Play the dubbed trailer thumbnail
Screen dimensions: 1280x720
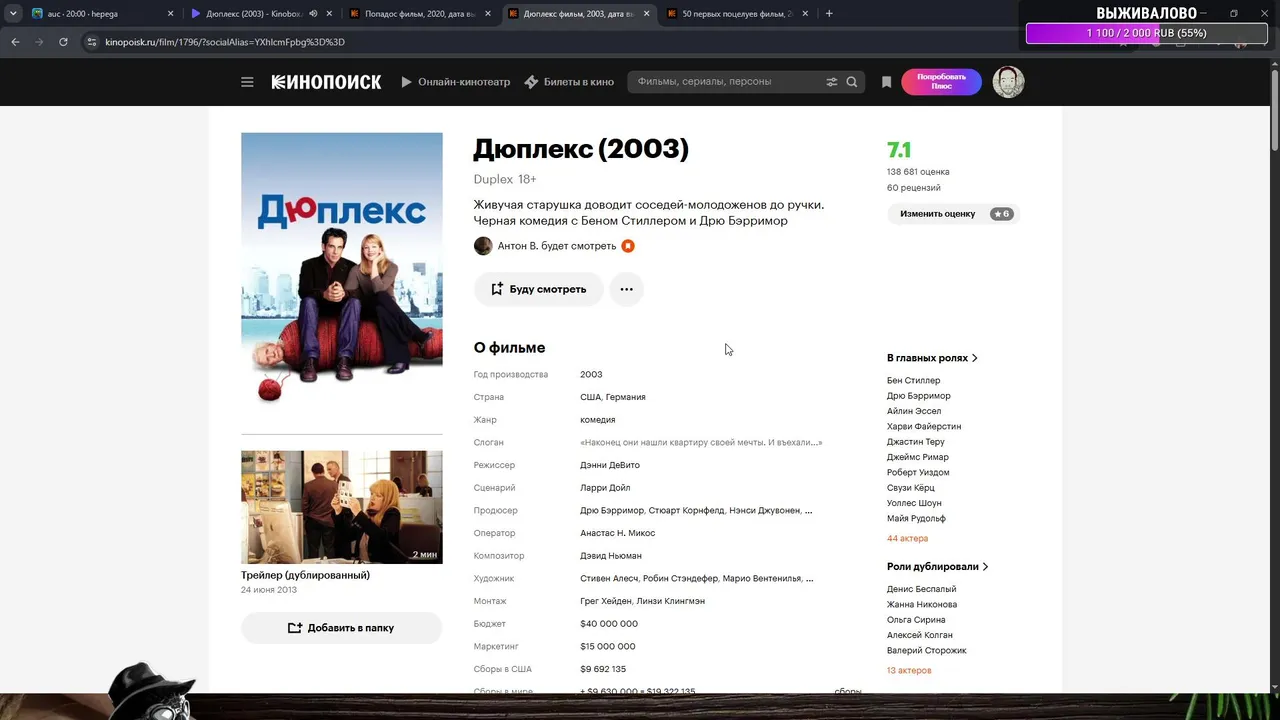click(x=341, y=507)
